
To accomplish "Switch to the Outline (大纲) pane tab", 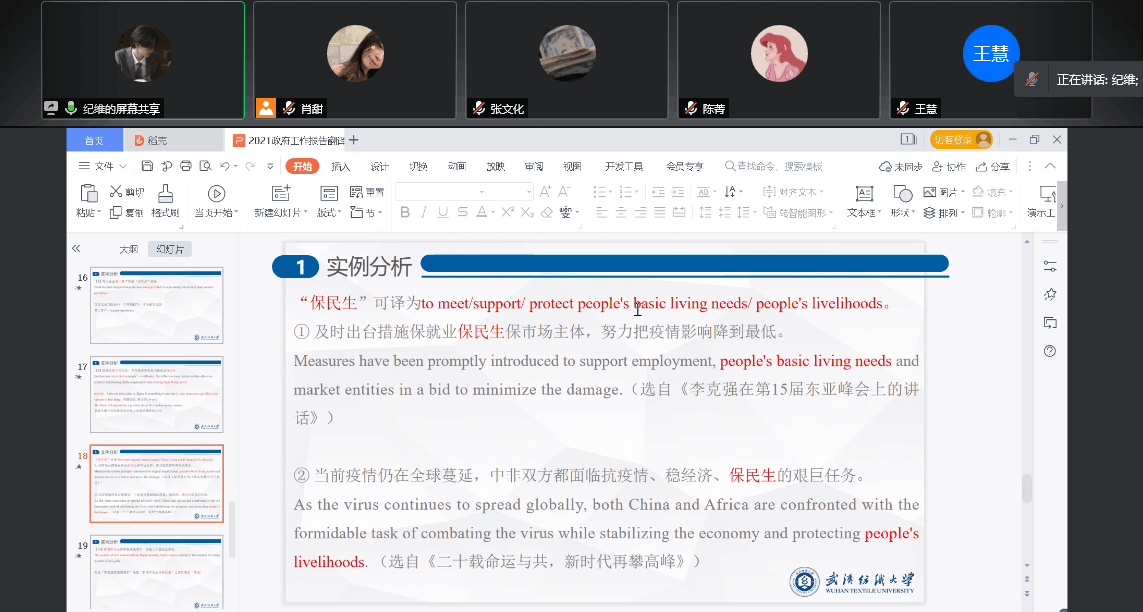I will click(x=129, y=249).
